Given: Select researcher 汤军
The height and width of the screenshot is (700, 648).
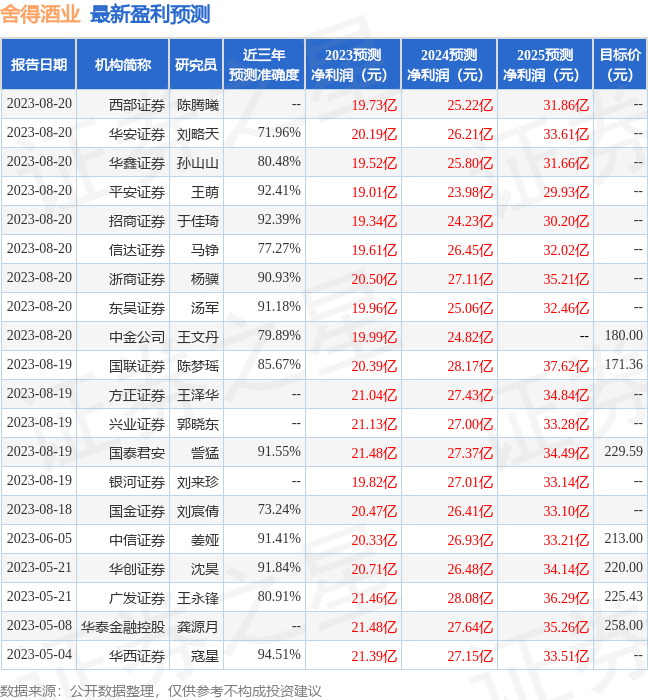Looking at the screenshot, I should [x=205, y=308].
